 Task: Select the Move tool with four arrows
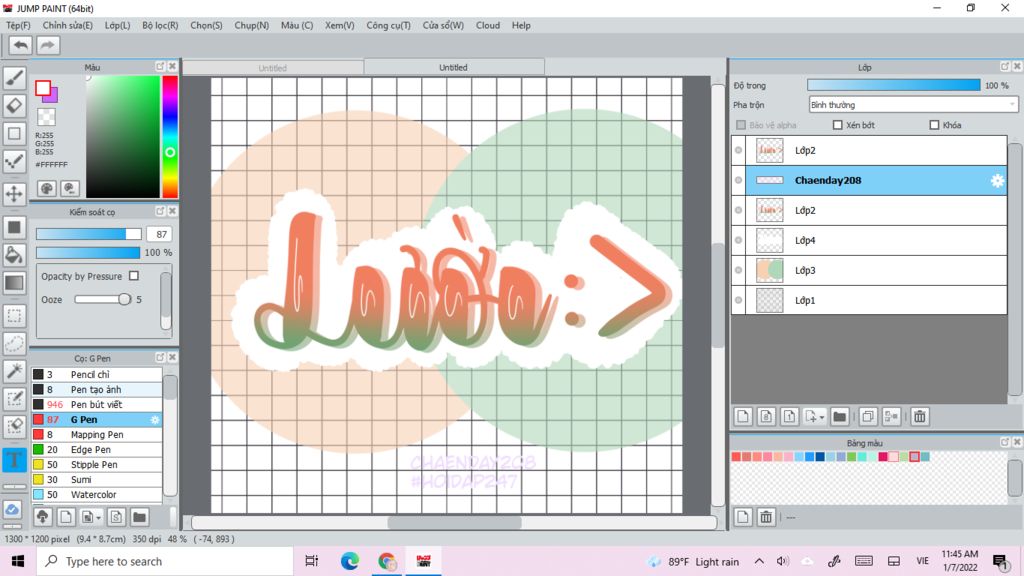(x=14, y=194)
